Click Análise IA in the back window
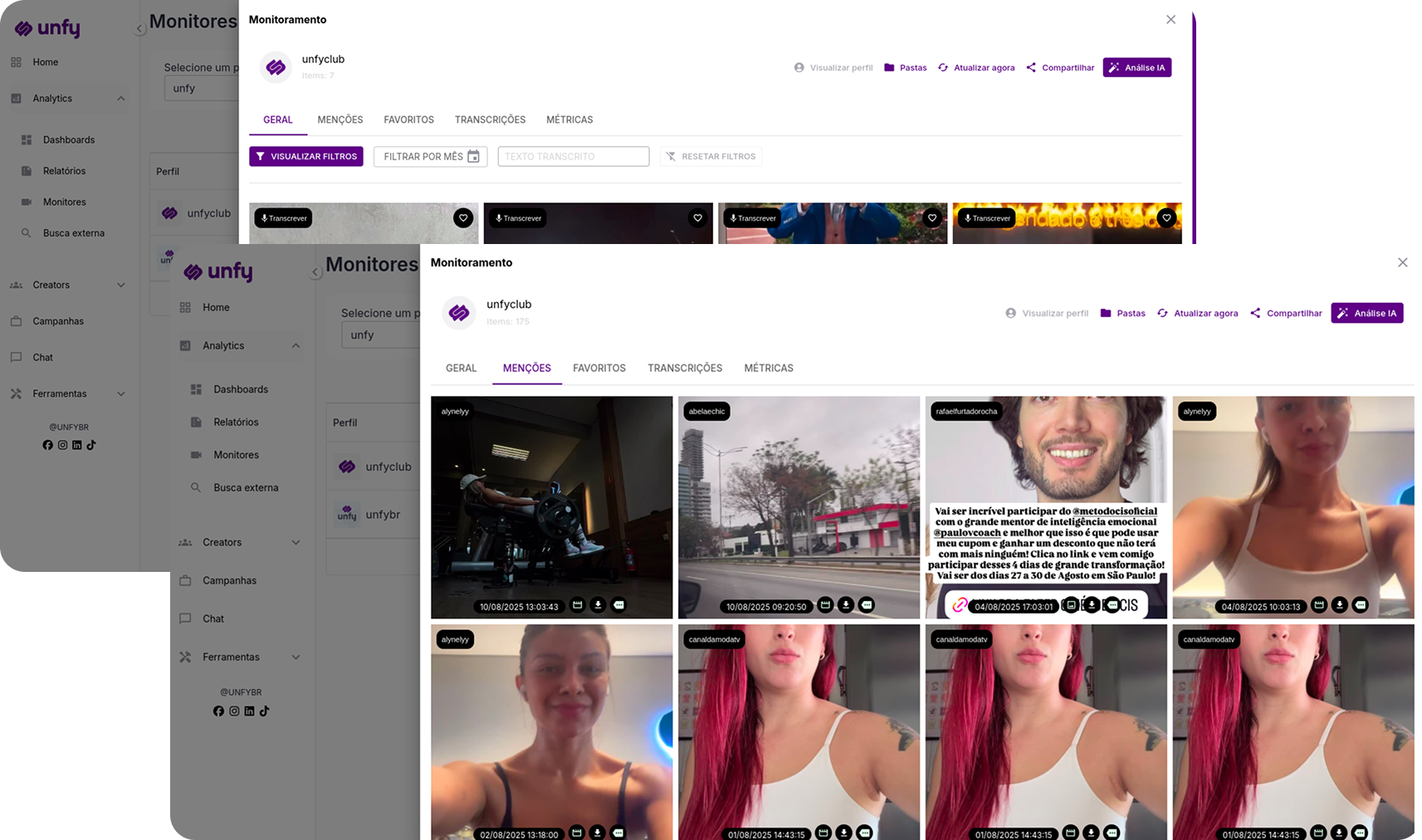Image resolution: width=1422 pixels, height=840 pixels. pos(1137,68)
